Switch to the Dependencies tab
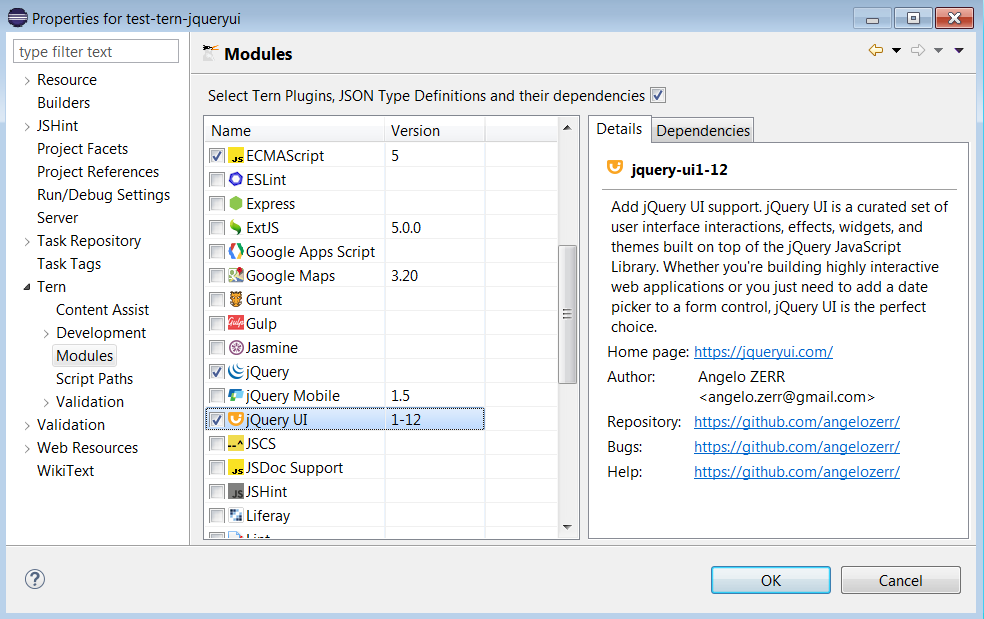984x619 pixels. click(x=704, y=129)
